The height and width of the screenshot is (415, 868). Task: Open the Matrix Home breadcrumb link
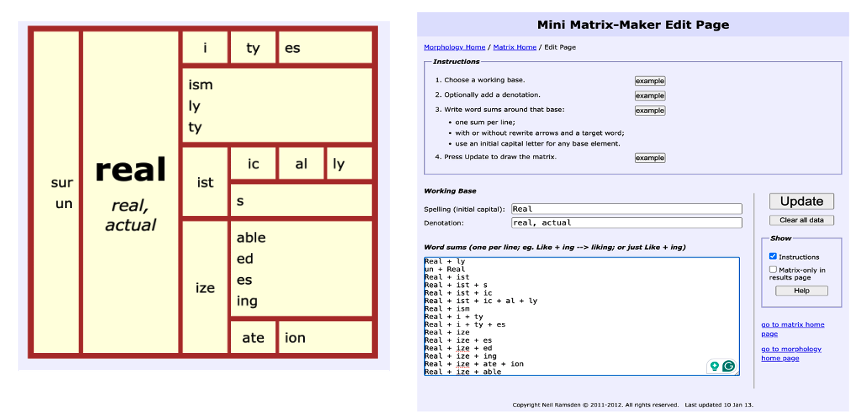coord(514,48)
